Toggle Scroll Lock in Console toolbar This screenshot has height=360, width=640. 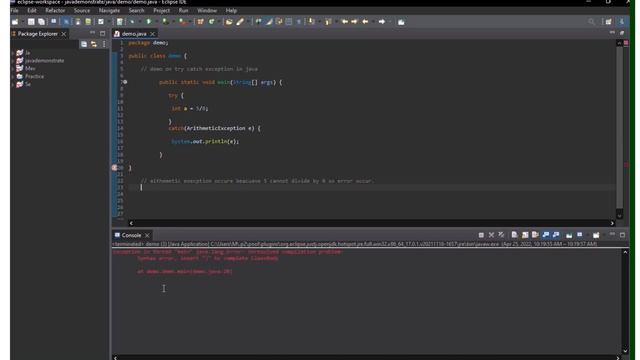(525, 235)
